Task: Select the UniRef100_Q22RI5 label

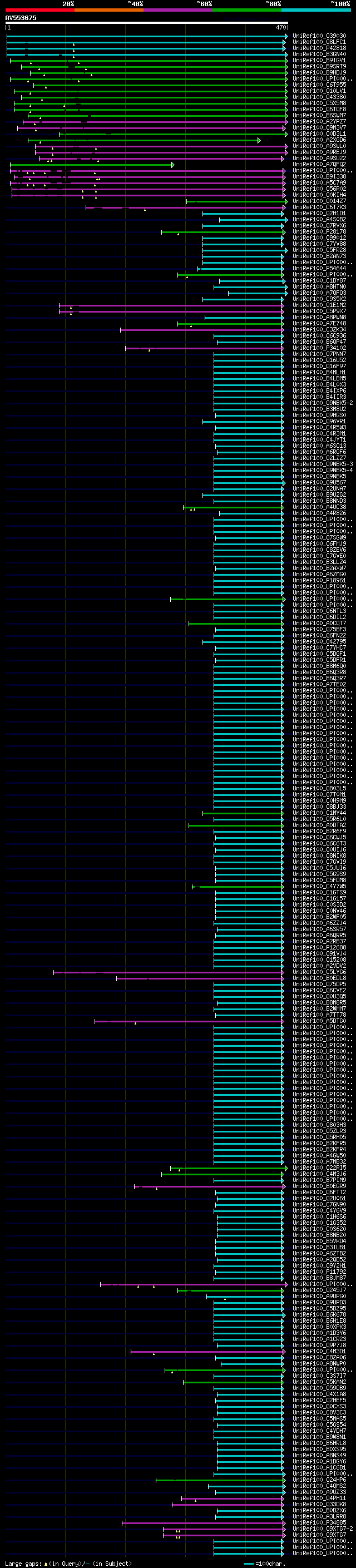Action: pyautogui.click(x=319, y=1168)
